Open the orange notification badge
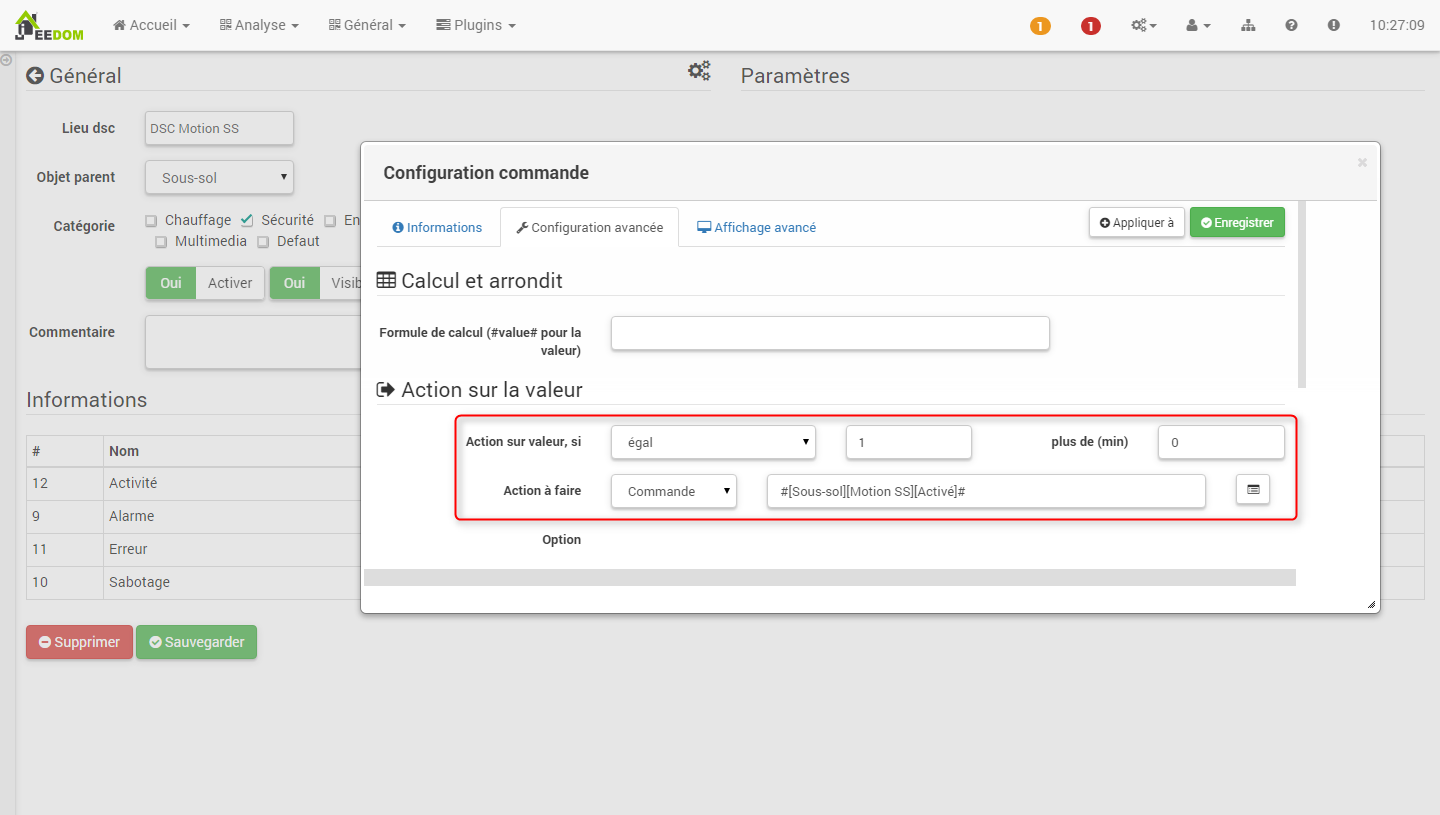The image size is (1440, 815). [x=1040, y=26]
